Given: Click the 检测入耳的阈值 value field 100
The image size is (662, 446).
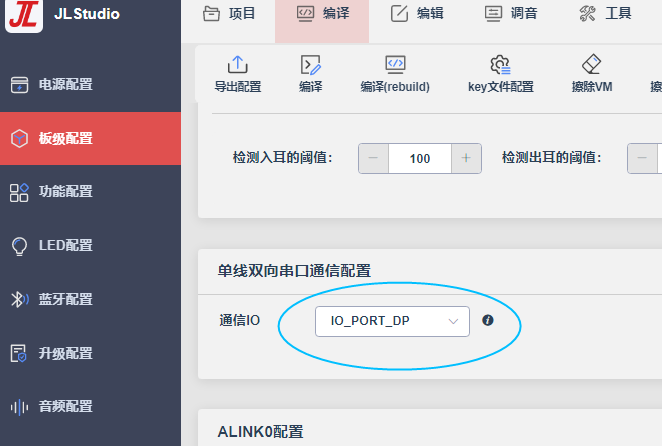Looking at the screenshot, I should [x=420, y=158].
